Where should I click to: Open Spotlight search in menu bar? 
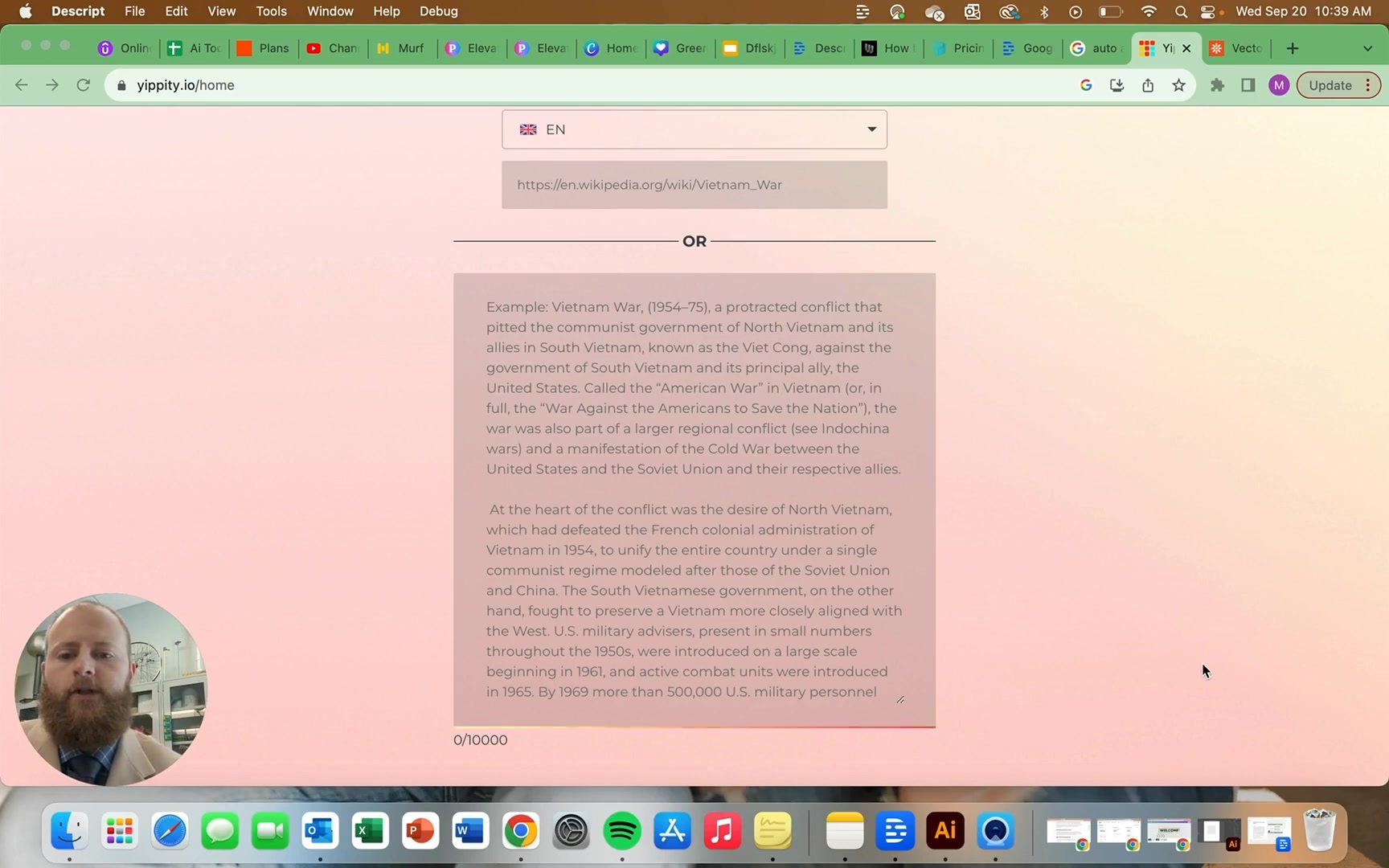click(x=1181, y=11)
